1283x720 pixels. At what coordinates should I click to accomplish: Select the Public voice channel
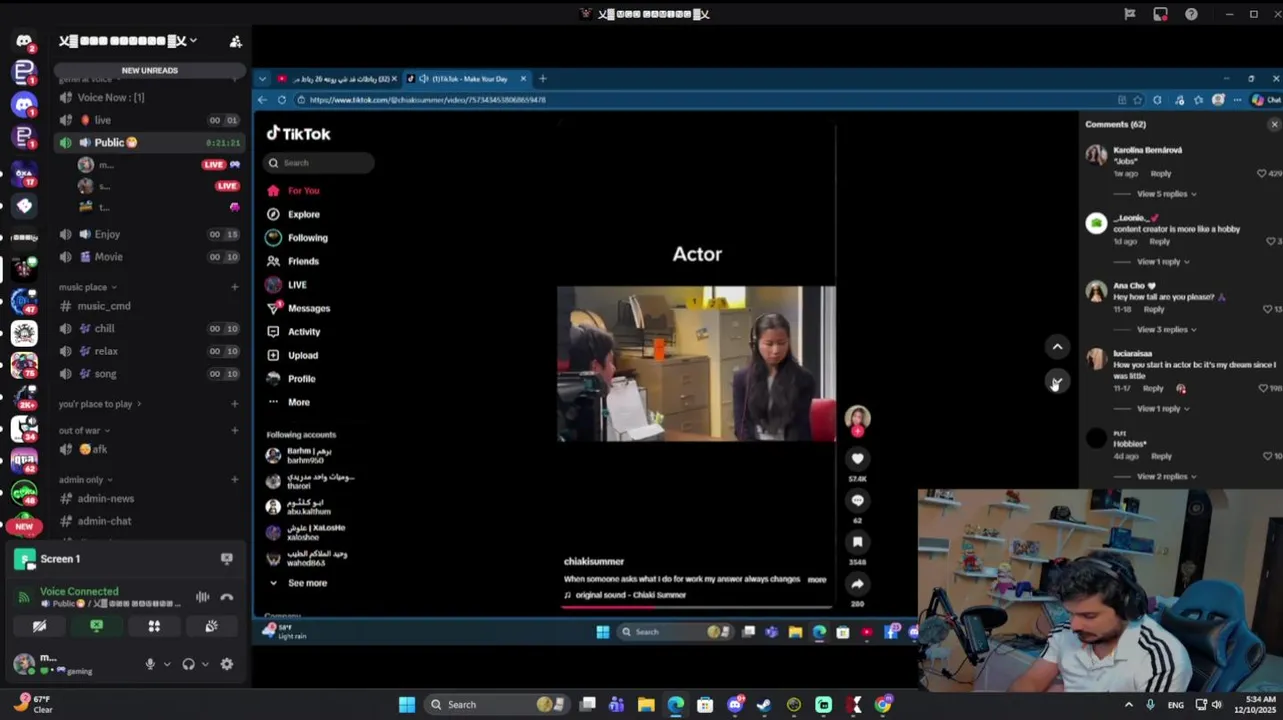[x=149, y=143]
